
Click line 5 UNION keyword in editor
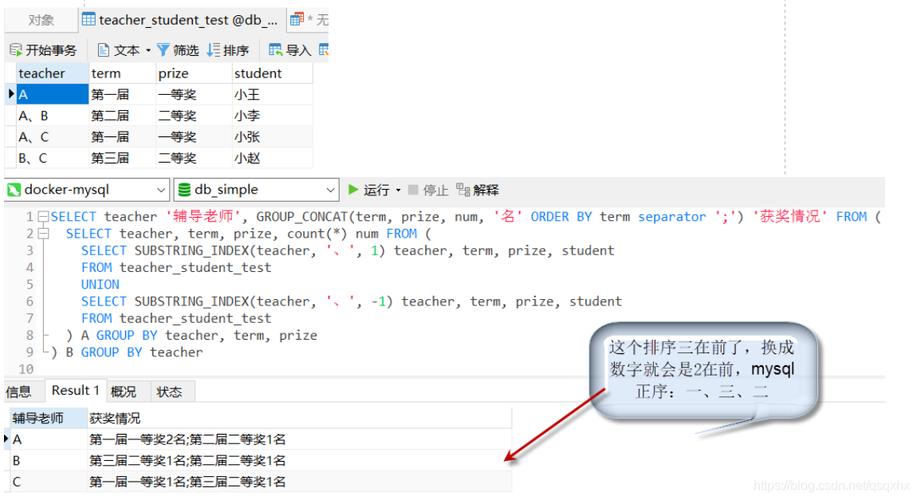pos(100,284)
